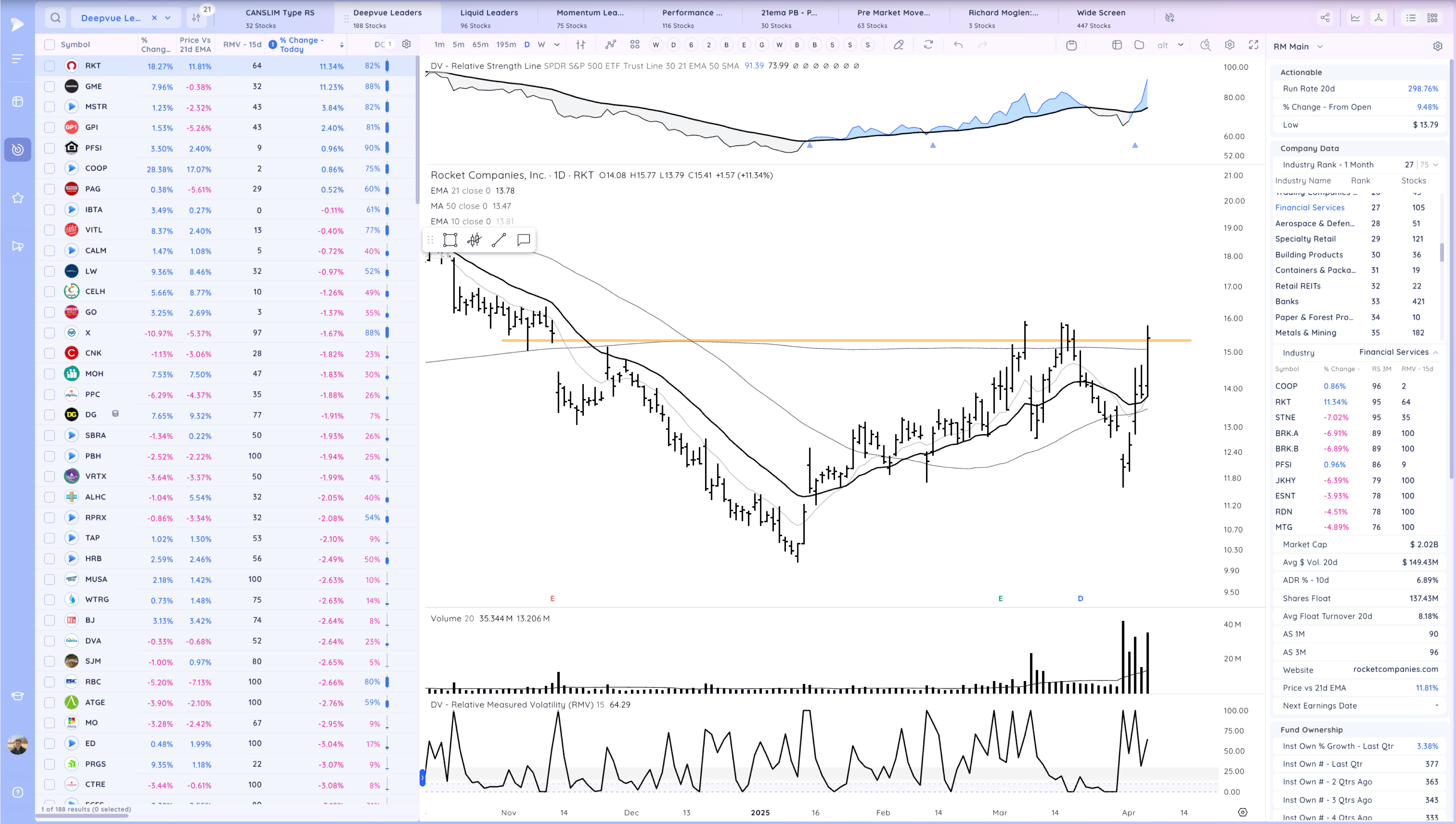The image size is (1456, 824).
Task: Collapse the Industry Financial Services section
Action: (1436, 352)
